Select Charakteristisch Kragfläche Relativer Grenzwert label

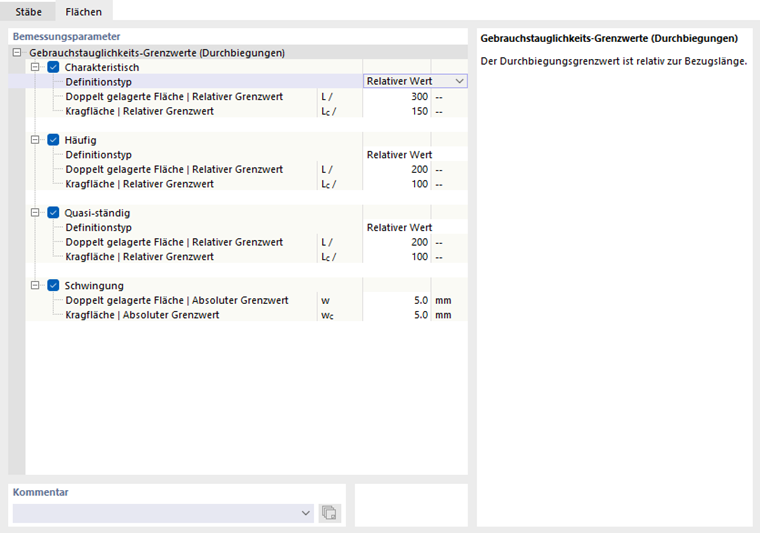[x=140, y=111]
